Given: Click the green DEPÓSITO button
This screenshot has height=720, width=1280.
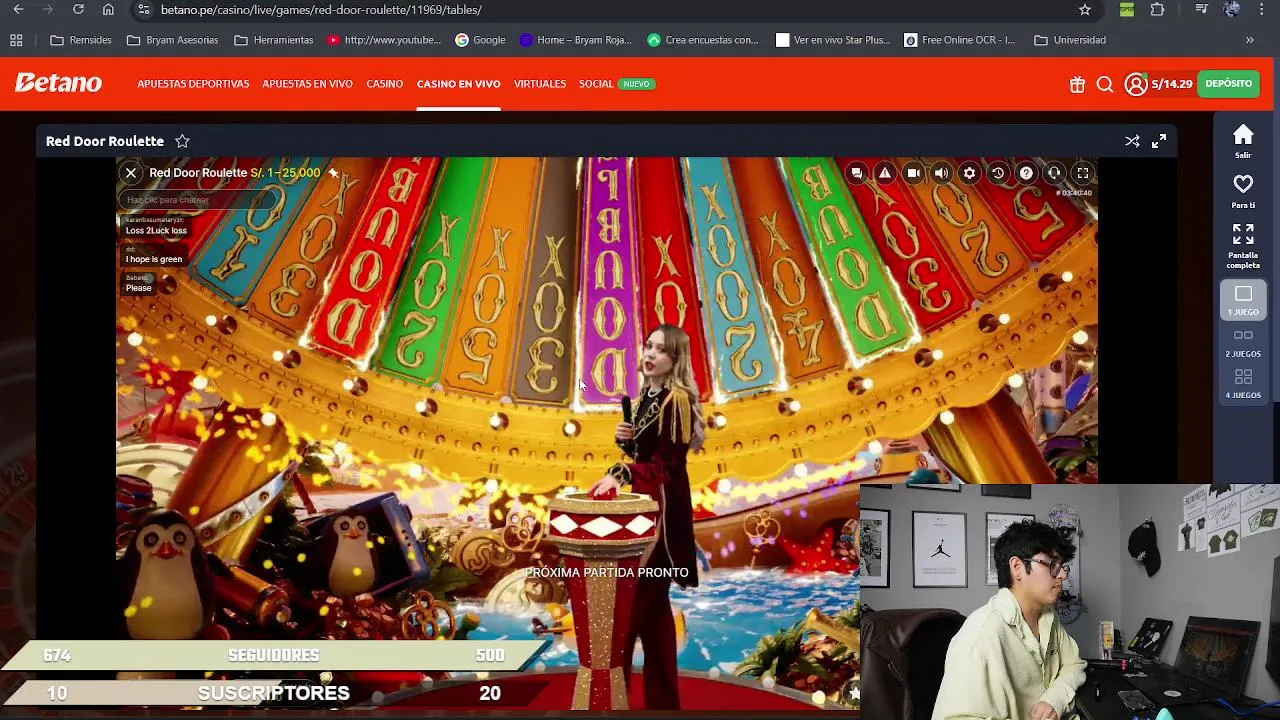Looking at the screenshot, I should tap(1228, 84).
